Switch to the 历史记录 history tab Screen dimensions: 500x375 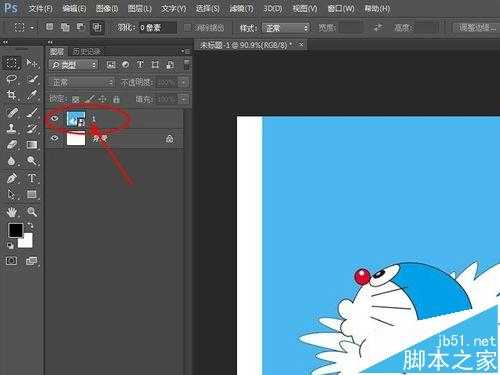[87, 51]
